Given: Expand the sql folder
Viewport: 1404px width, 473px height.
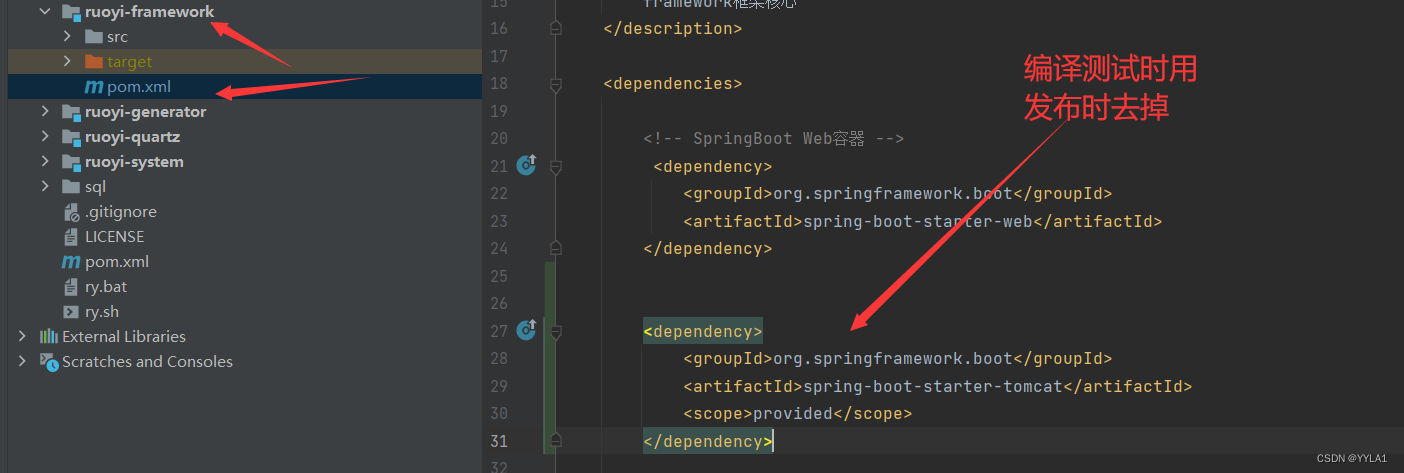Looking at the screenshot, I should point(44,187).
